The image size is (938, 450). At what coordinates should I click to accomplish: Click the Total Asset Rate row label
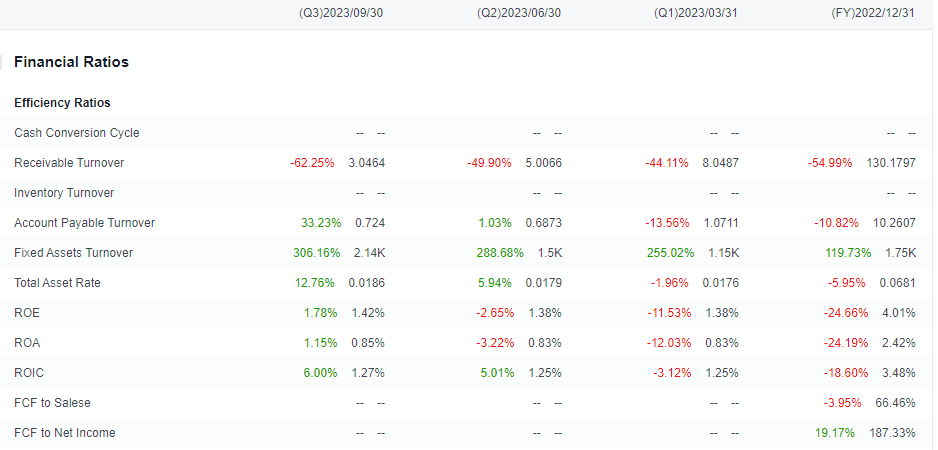pos(57,282)
